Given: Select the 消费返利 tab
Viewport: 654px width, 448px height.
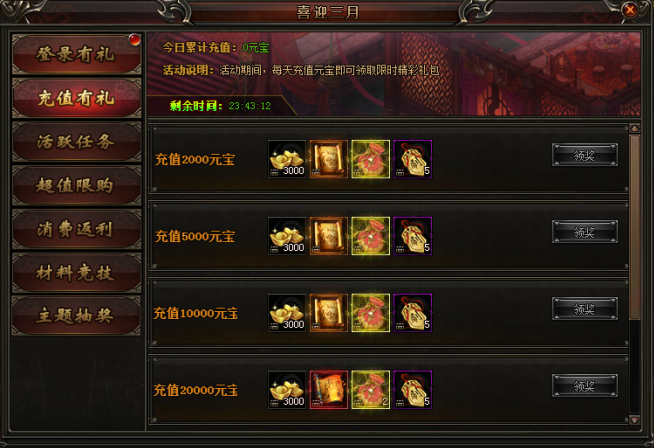Looking at the screenshot, I should coord(77,229).
